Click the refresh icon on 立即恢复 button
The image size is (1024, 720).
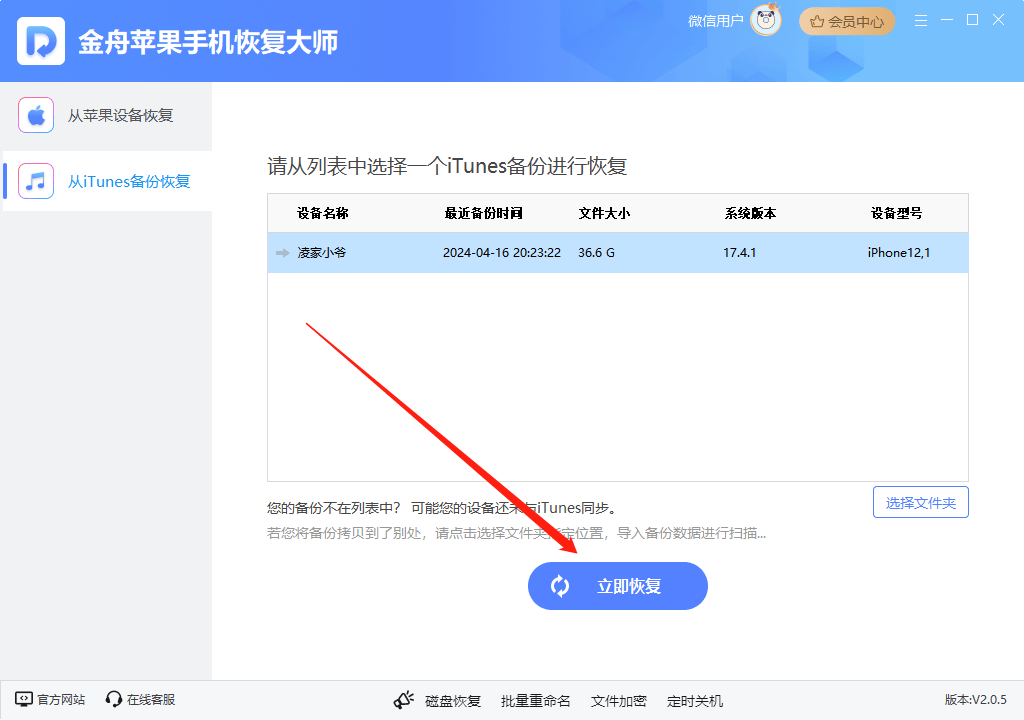560,586
